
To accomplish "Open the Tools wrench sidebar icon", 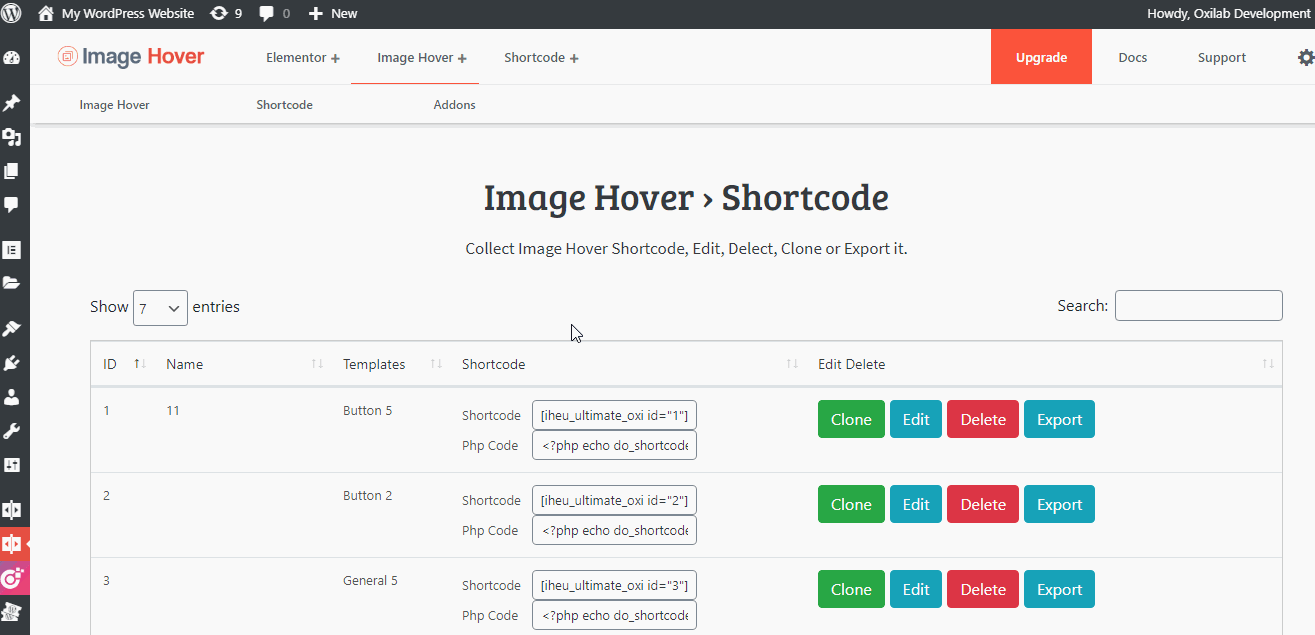I will pos(12,431).
